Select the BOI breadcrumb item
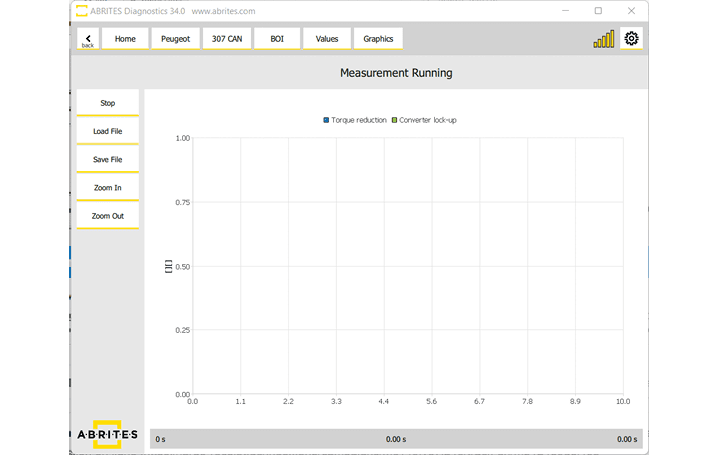 pos(277,39)
